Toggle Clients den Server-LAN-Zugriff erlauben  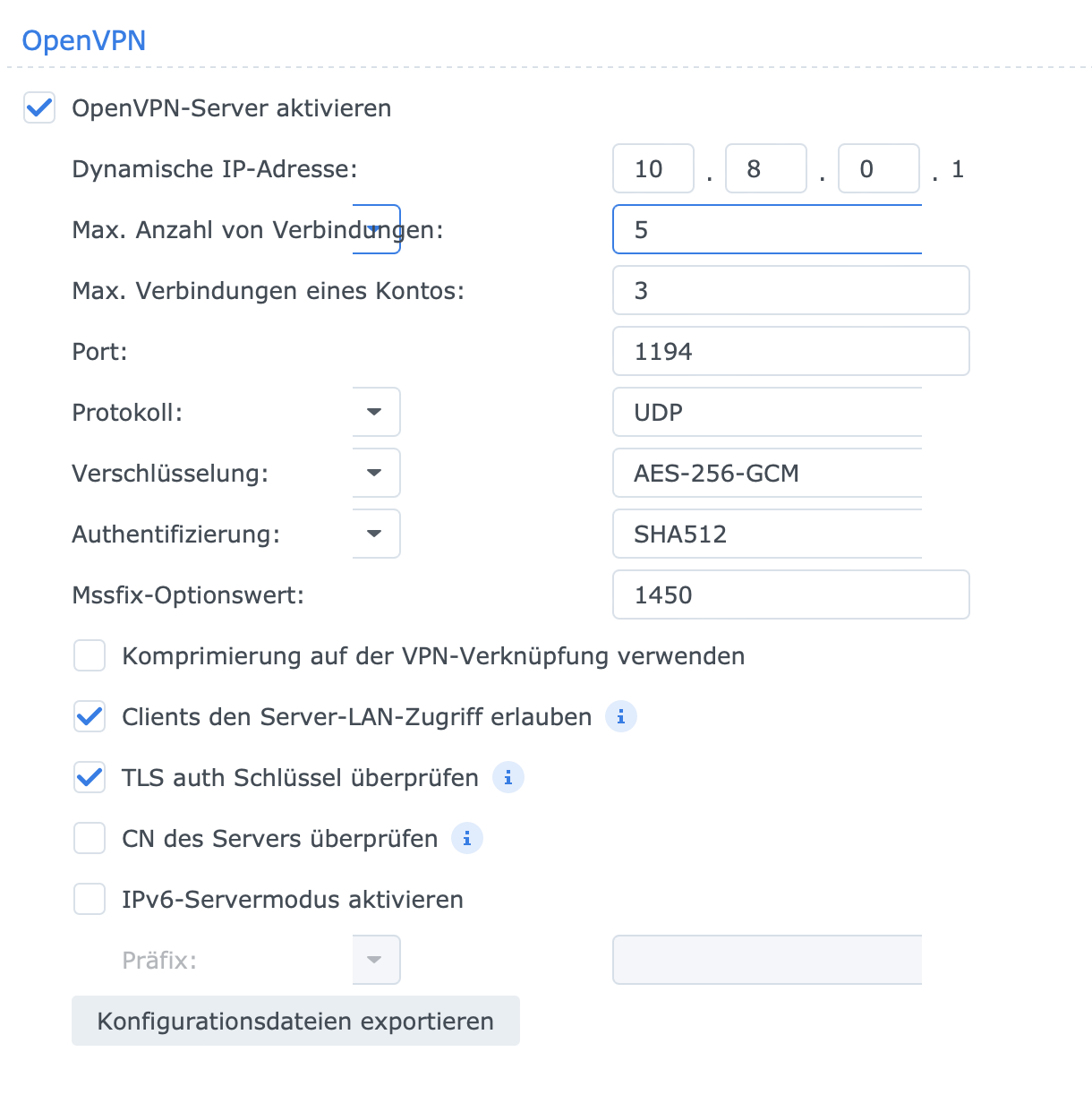point(90,717)
